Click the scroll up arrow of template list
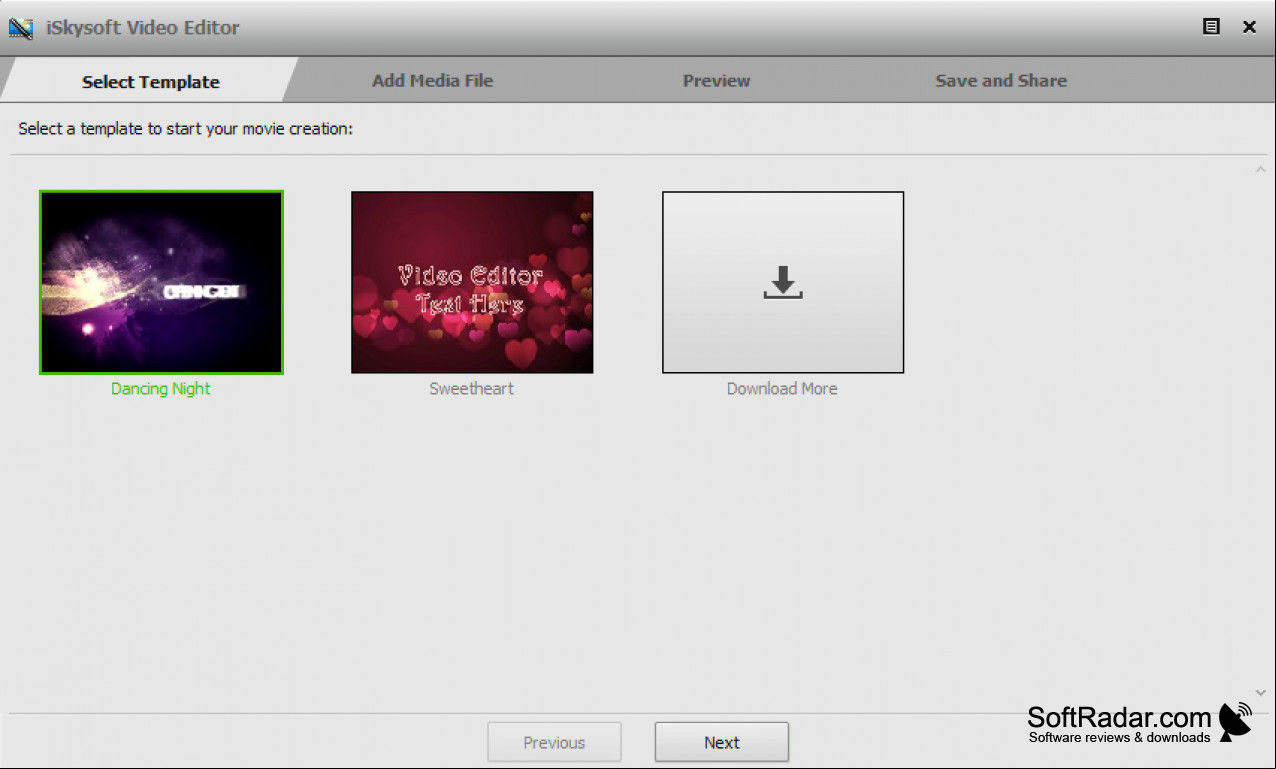Image resolution: width=1276 pixels, height=769 pixels. click(x=1260, y=170)
